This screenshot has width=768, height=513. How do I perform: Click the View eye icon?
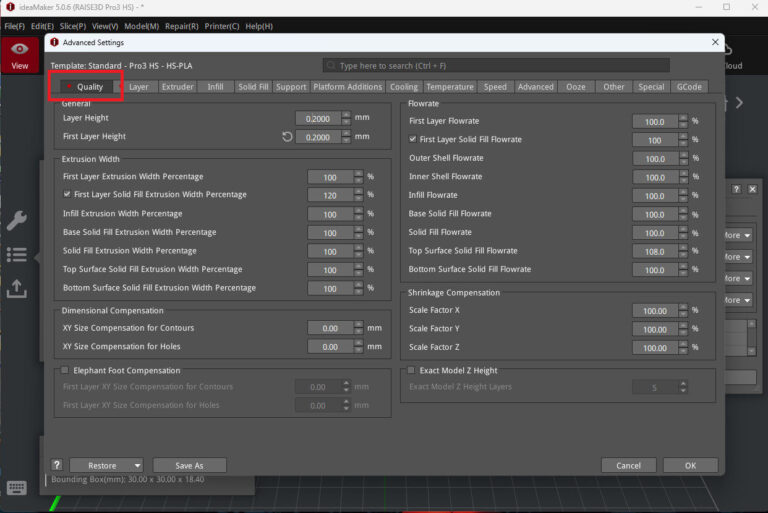(20, 49)
